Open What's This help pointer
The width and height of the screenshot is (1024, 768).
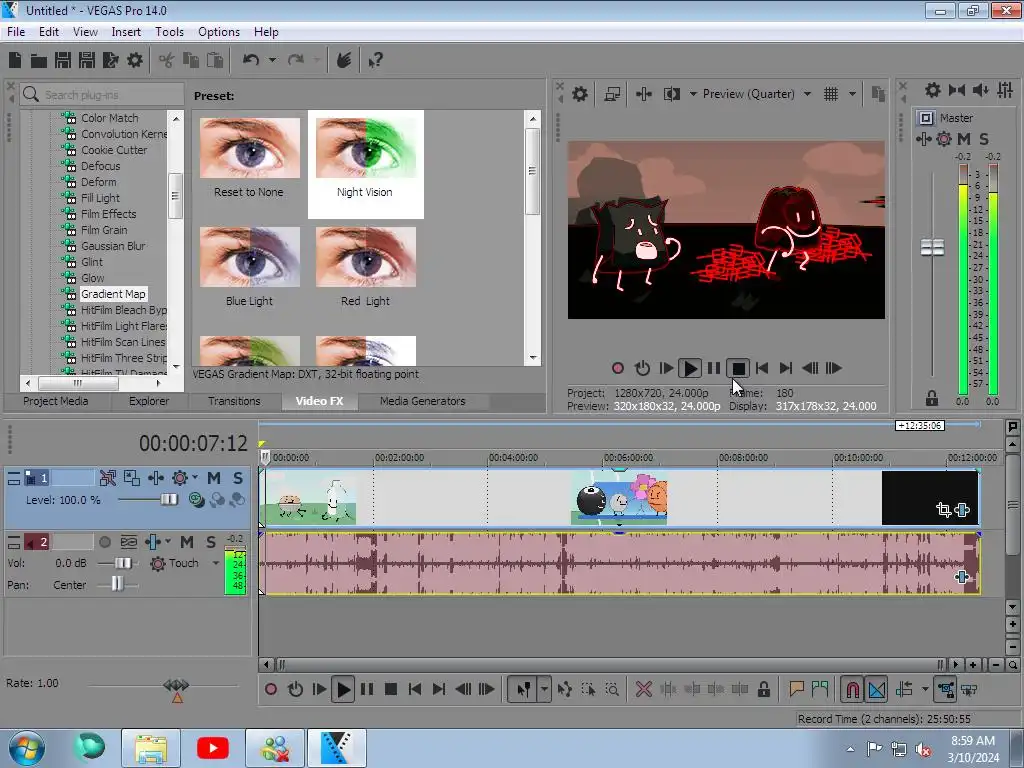(x=375, y=61)
